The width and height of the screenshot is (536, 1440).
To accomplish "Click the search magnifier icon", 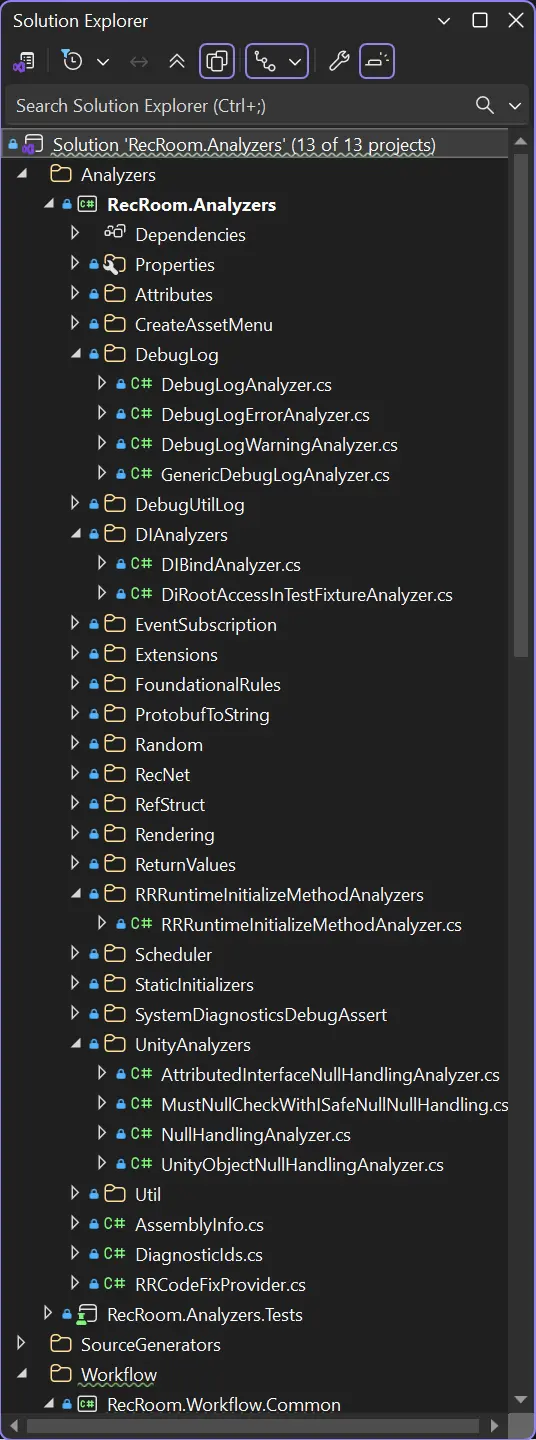I will 485,105.
